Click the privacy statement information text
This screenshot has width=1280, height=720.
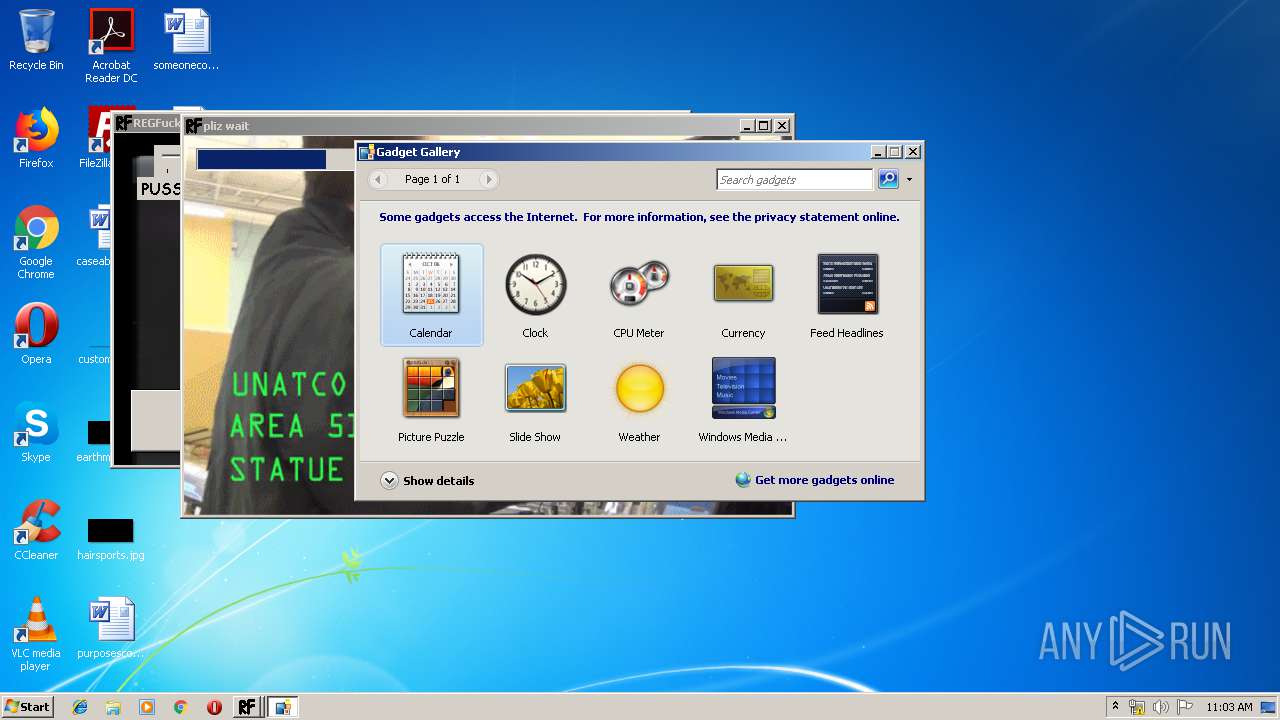point(639,217)
